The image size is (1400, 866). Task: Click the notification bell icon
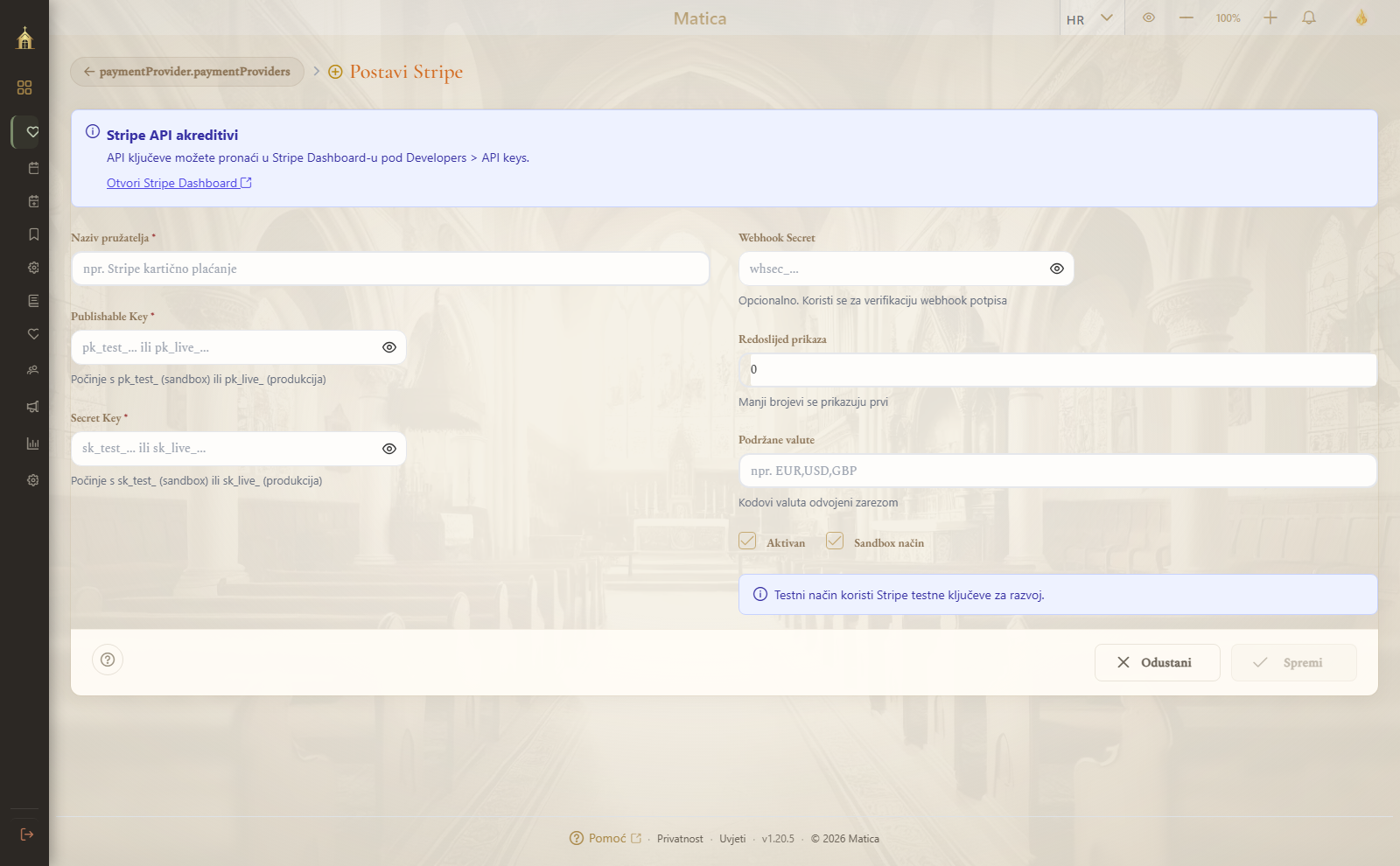click(x=1309, y=17)
